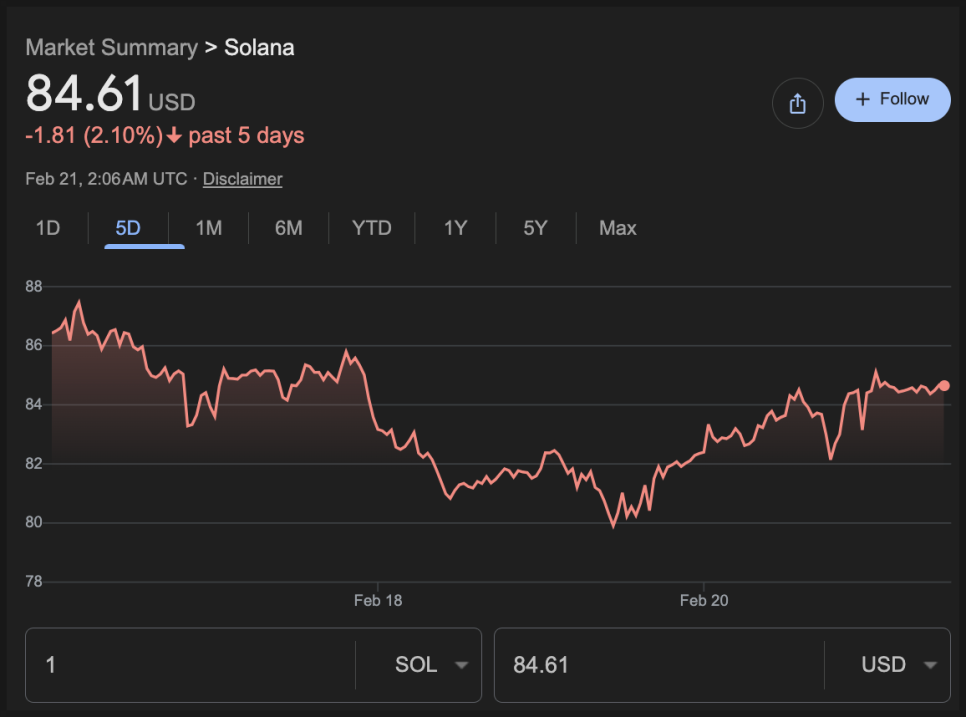Screen dimensions: 966x717
Task: Click the latest price dot on chart
Action: click(944, 386)
